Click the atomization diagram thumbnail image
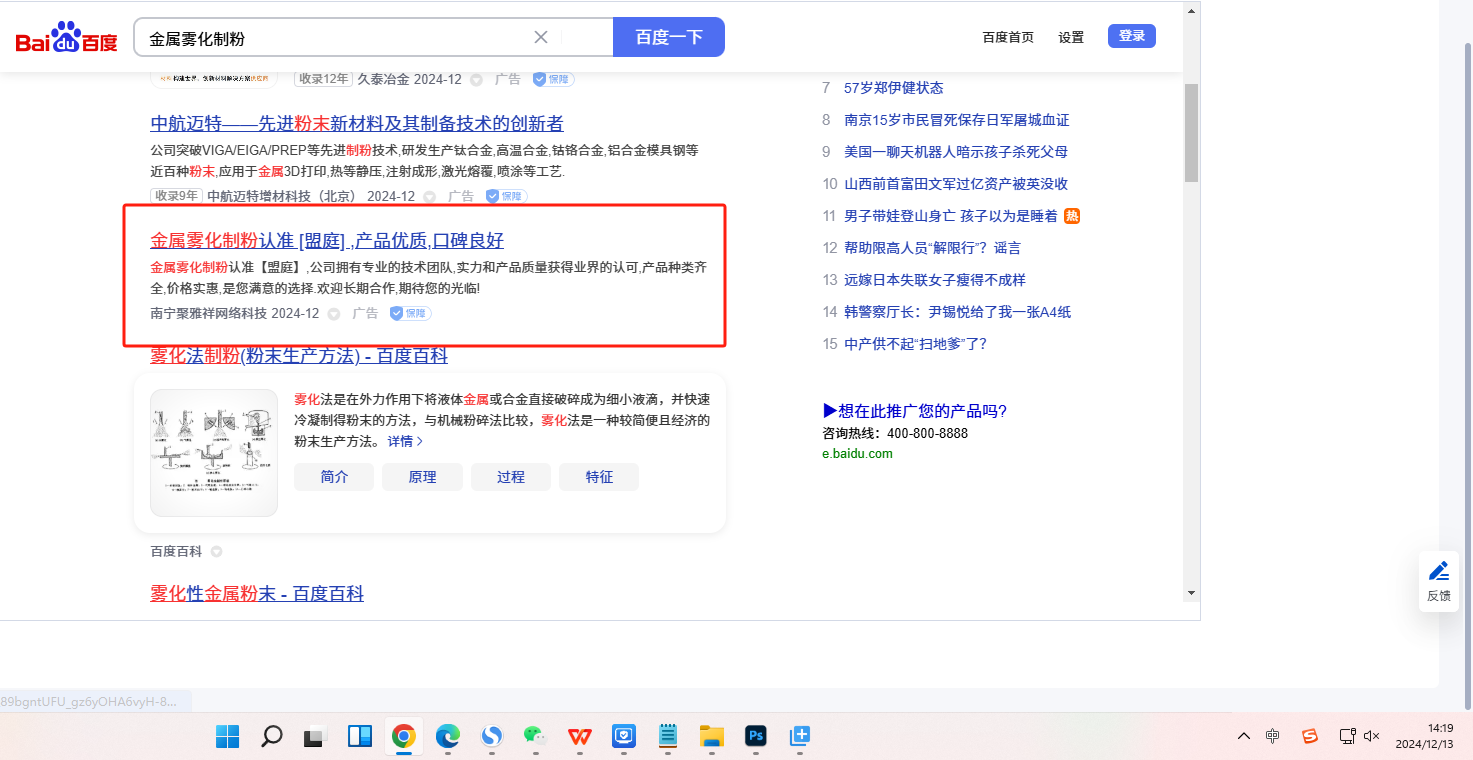This screenshot has height=760, width=1473. (x=214, y=452)
